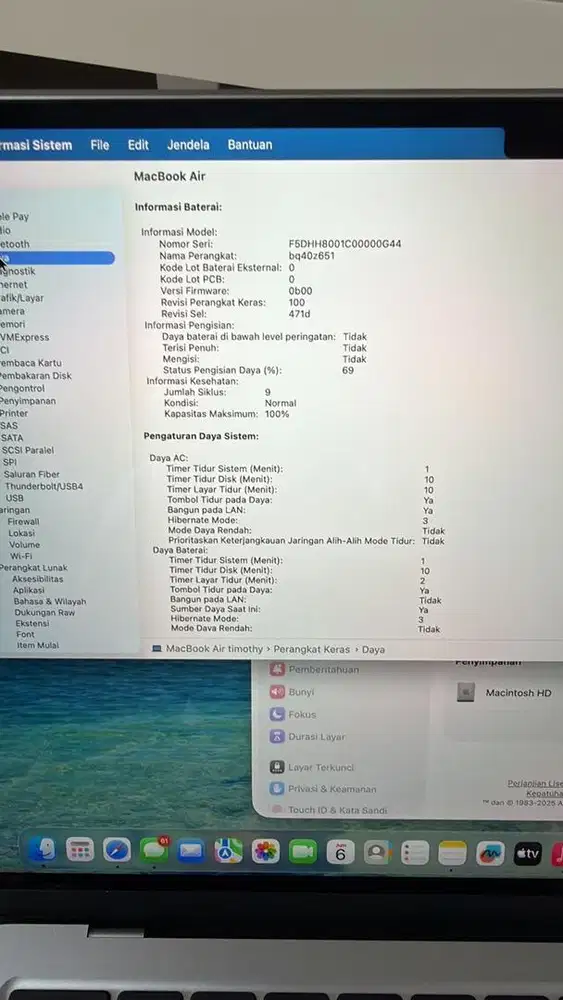
Task: Click the Kondisi value Normal
Action: point(281,403)
